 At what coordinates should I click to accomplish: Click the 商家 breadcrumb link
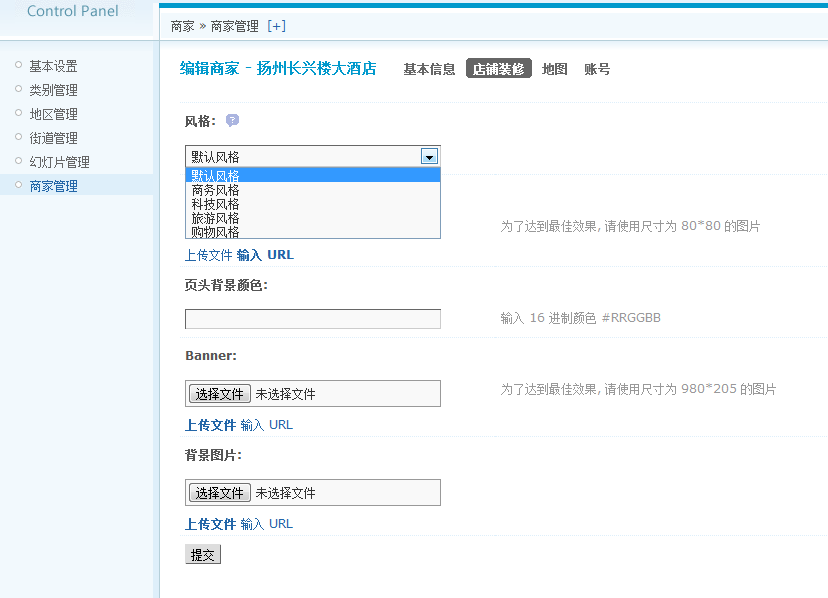point(183,26)
